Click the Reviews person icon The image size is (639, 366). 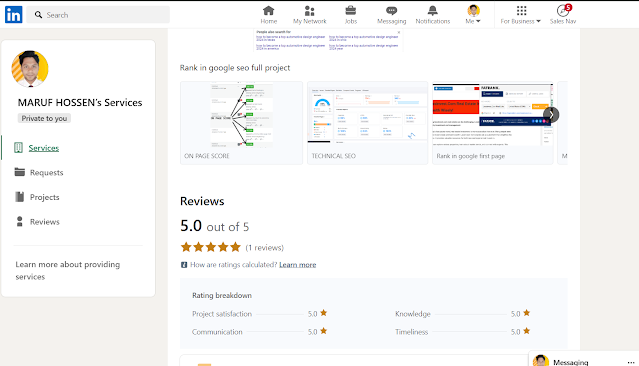point(19,221)
